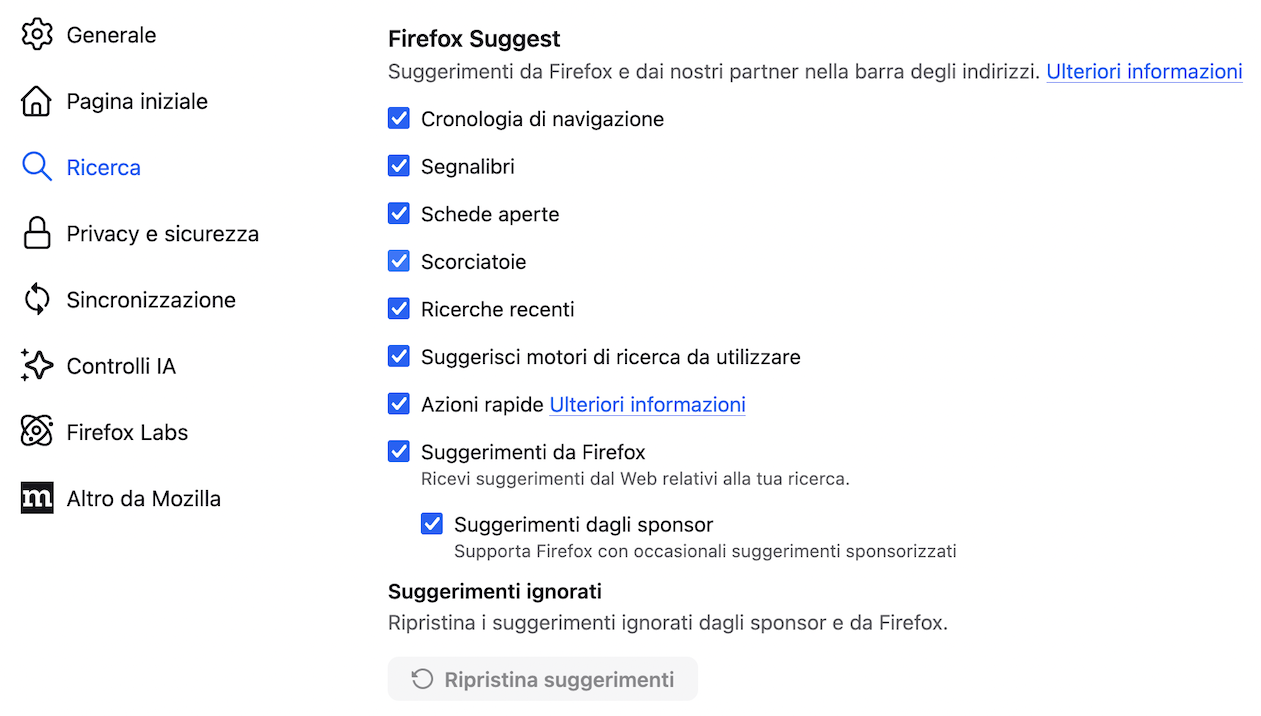Uncheck the Segnalibri checkbox
The image size is (1261, 716).
399,166
